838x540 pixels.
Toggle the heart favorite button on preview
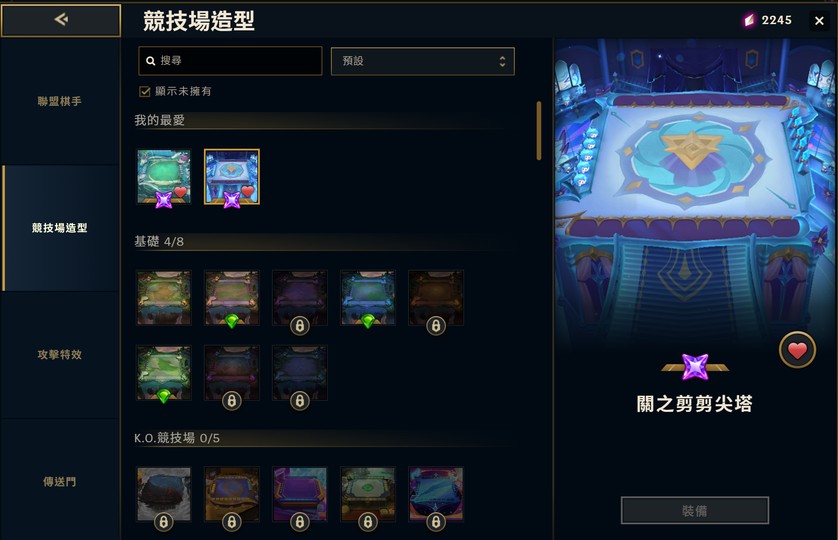point(797,351)
